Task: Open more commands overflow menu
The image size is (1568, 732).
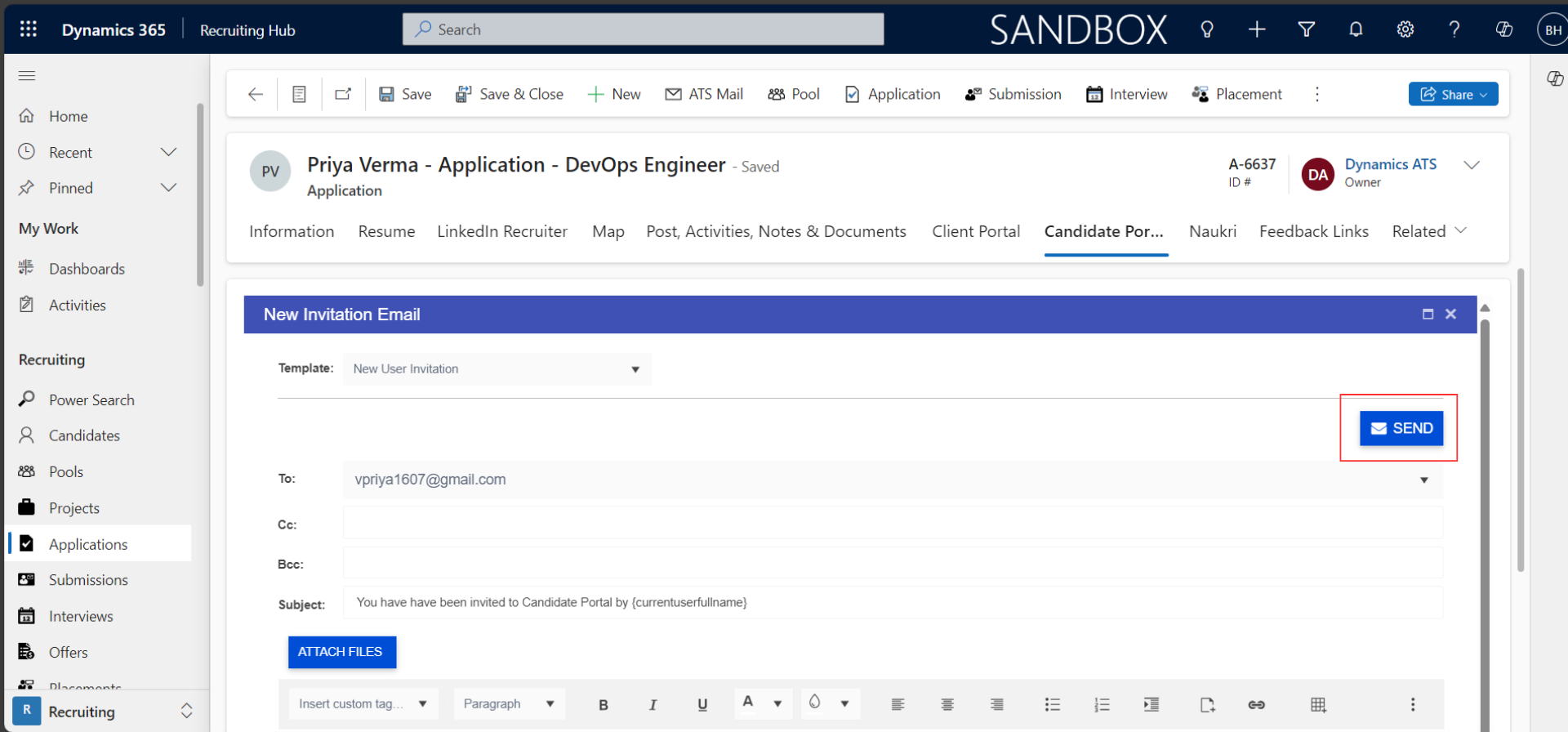Action: (1316, 94)
